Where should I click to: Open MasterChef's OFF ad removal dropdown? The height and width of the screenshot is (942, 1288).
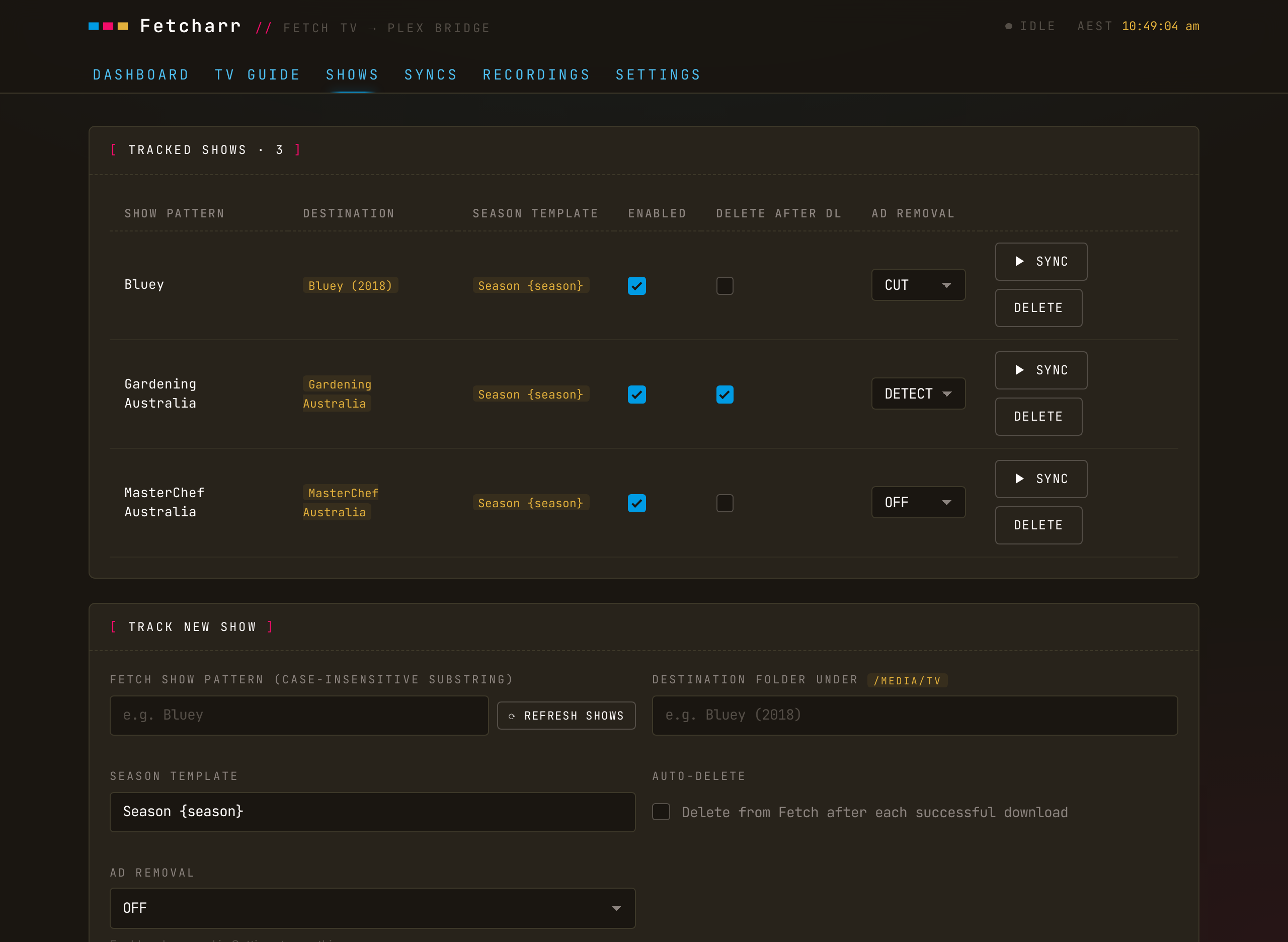[x=918, y=502]
